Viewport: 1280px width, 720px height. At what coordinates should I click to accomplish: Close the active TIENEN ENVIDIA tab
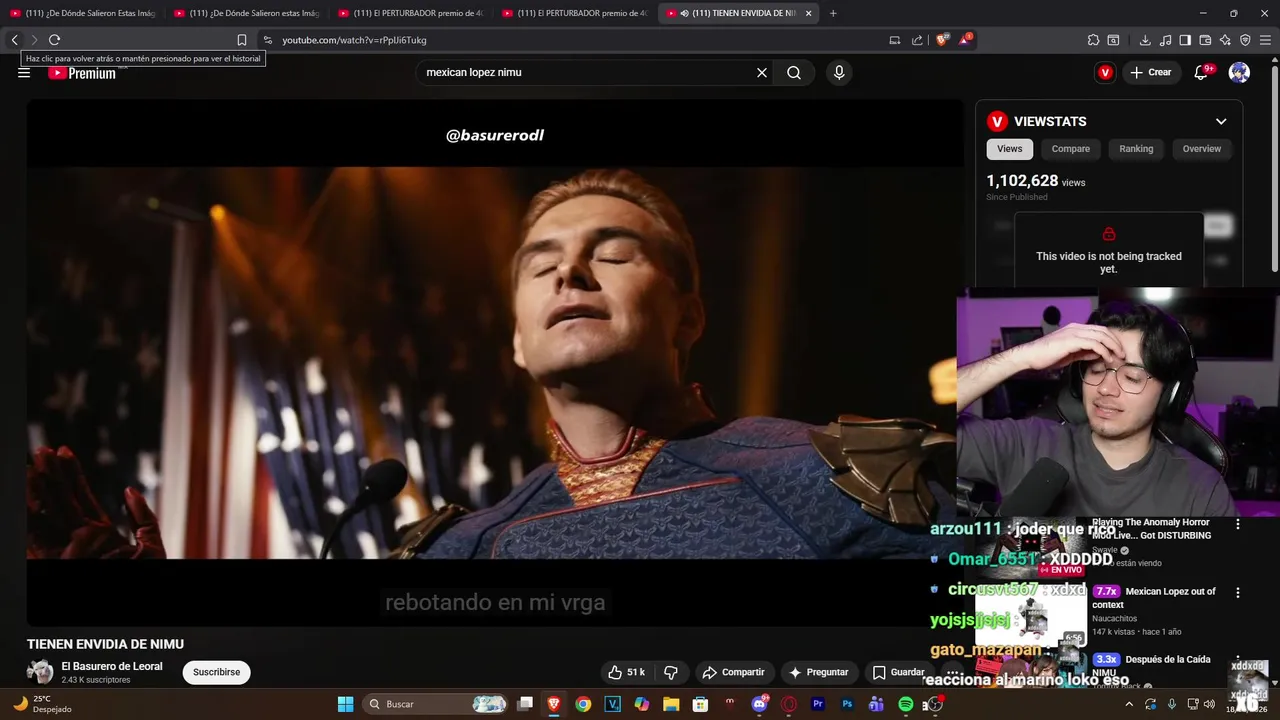pyautogui.click(x=808, y=13)
